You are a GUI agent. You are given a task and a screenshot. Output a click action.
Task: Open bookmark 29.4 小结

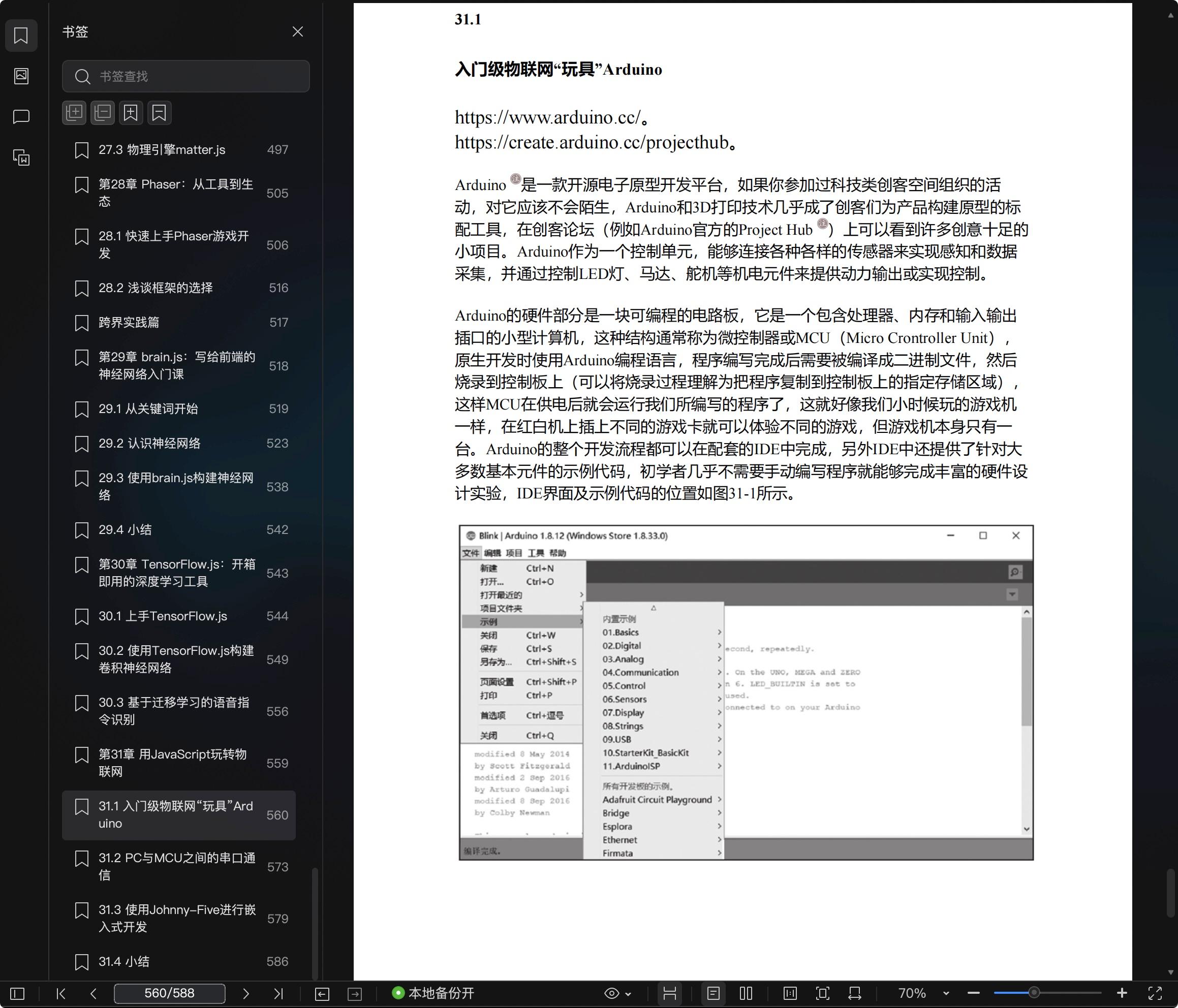[178, 530]
